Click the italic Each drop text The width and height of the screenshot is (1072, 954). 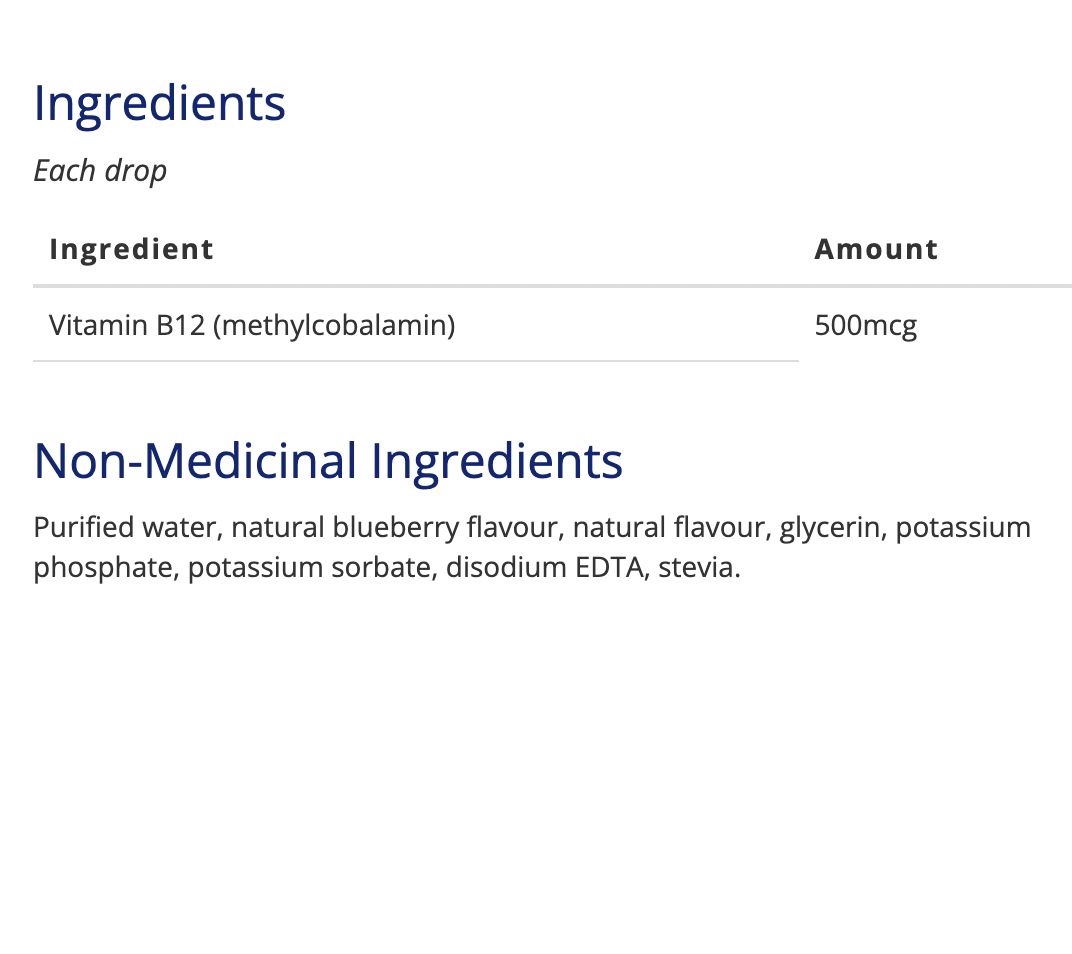[100, 171]
